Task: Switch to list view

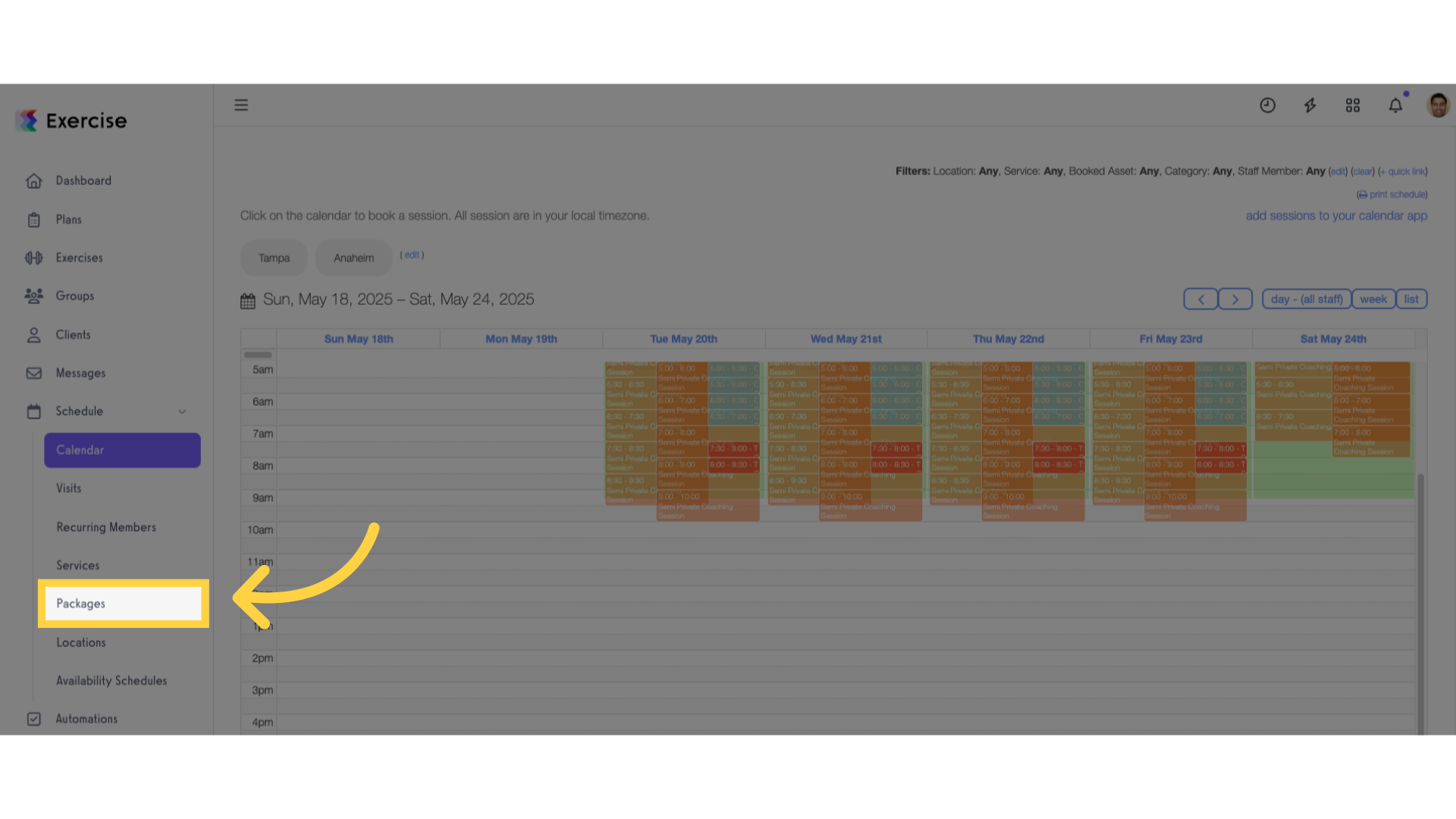Action: click(1411, 299)
